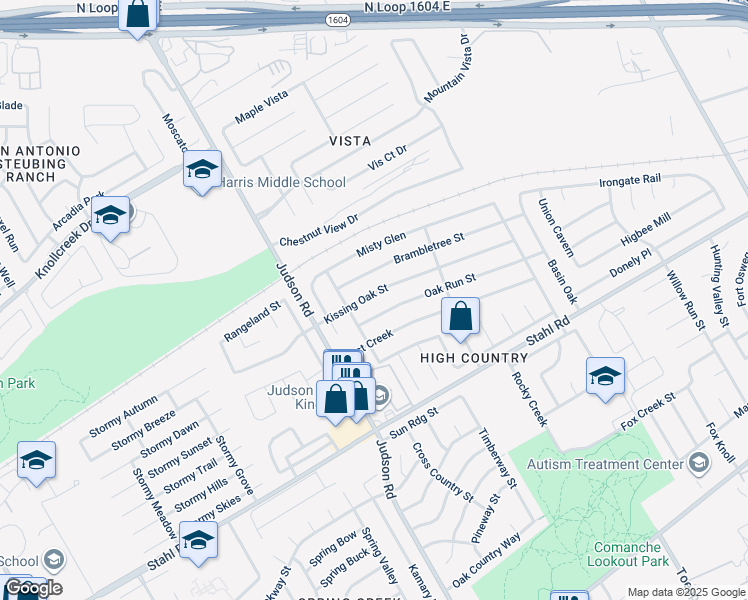
Task: Click the Rangeland St label
Action: (x=252, y=321)
